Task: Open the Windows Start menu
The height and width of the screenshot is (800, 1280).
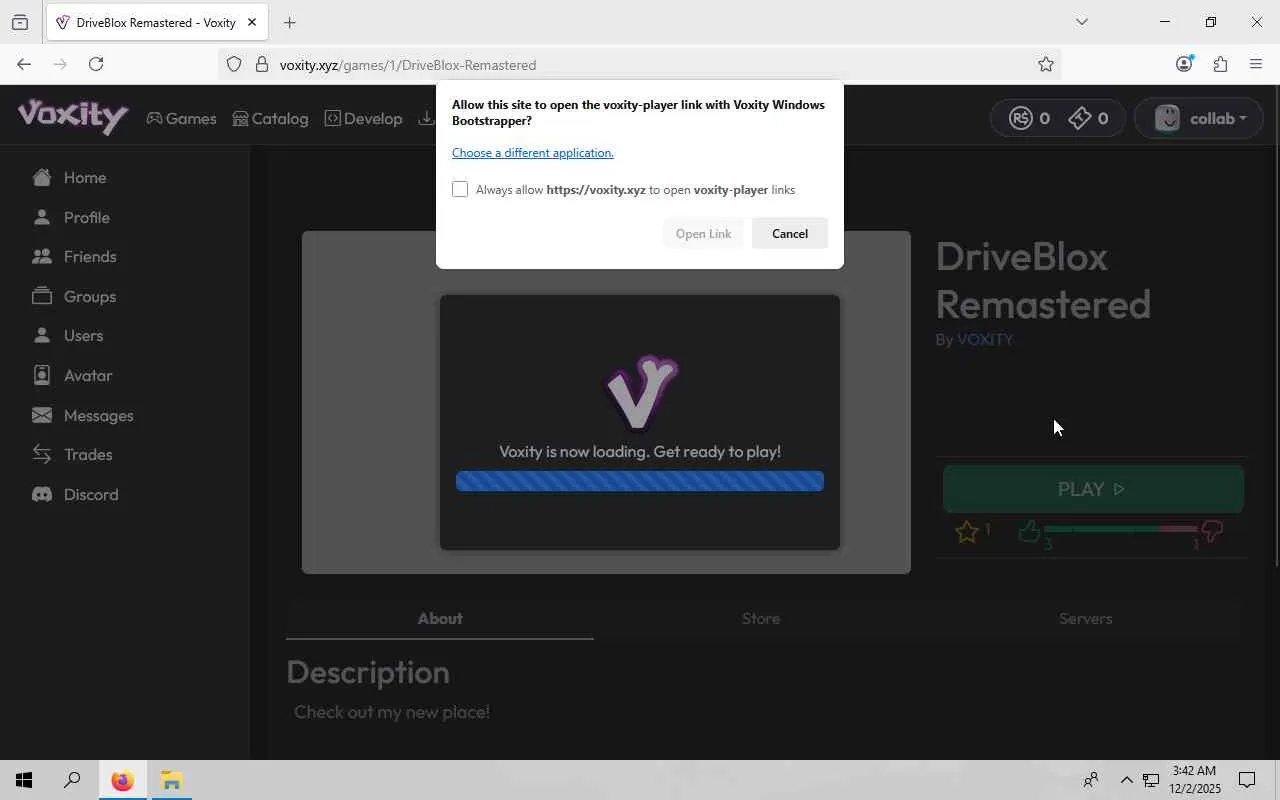Action: point(24,780)
